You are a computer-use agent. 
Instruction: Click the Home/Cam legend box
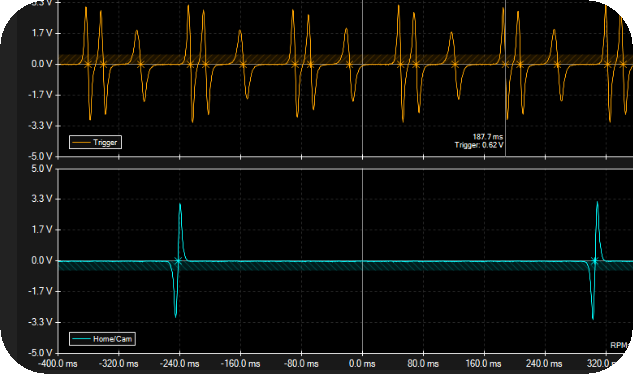[x=102, y=339]
